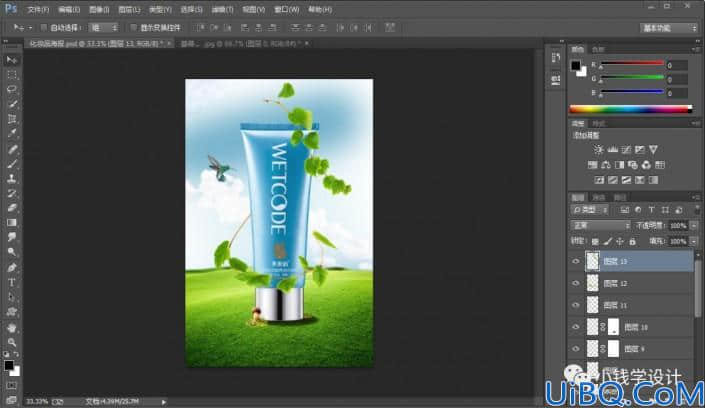Image resolution: width=705 pixels, height=408 pixels.
Task: Open the layer filter type dropdown
Action: 590,210
